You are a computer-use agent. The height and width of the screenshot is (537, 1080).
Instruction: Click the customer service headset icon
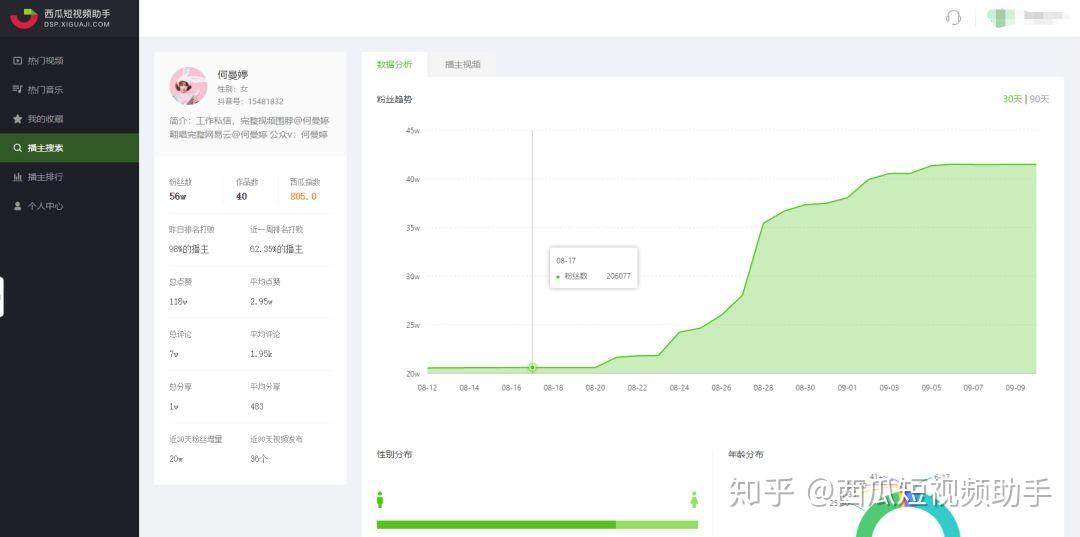(x=953, y=18)
